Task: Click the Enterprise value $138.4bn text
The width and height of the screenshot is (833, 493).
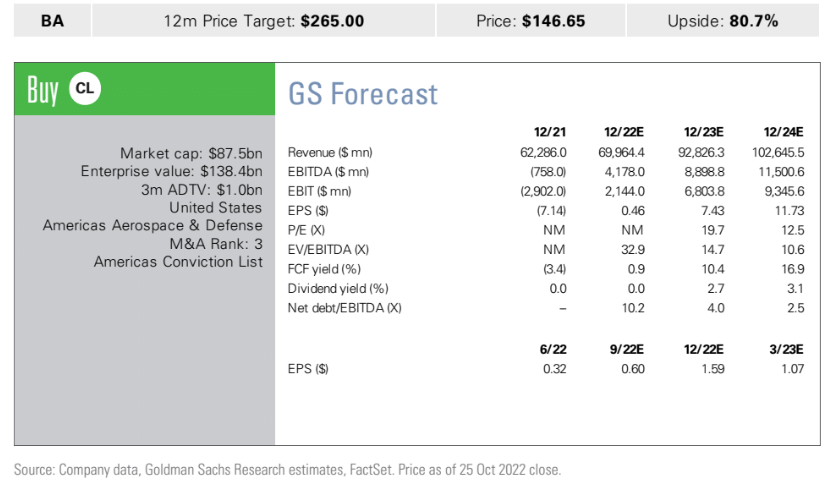Action: (171, 171)
